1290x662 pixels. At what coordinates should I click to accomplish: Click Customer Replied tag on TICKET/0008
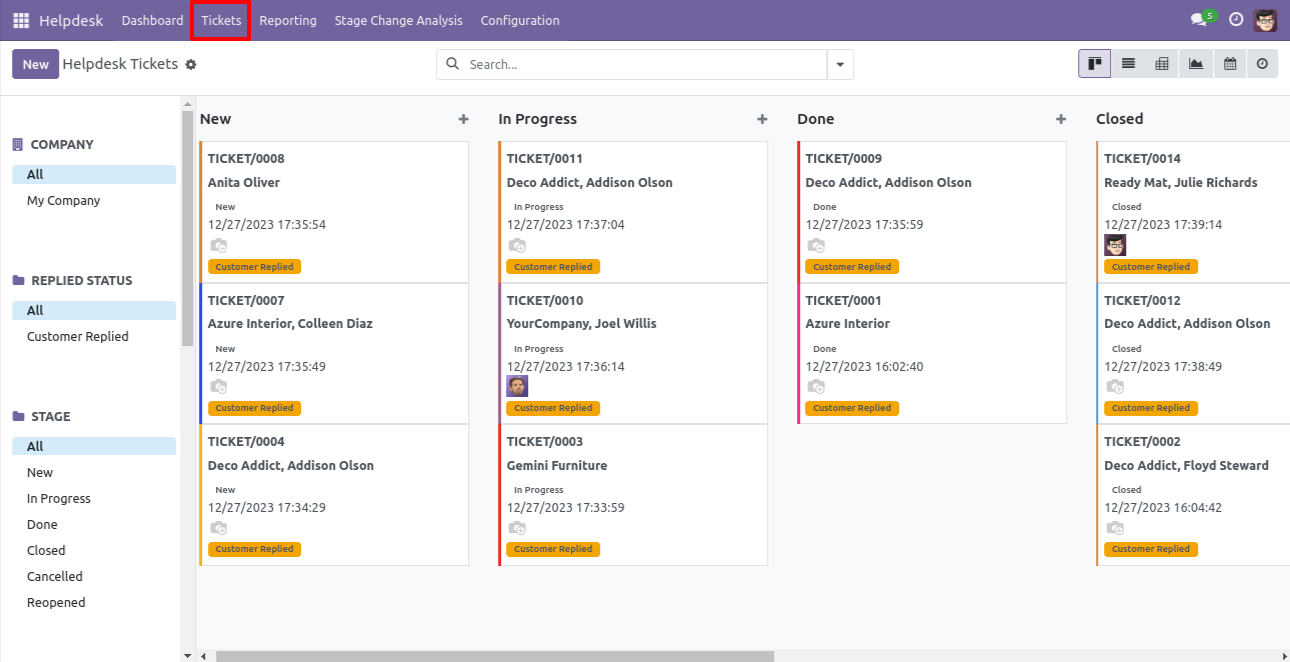(x=255, y=267)
